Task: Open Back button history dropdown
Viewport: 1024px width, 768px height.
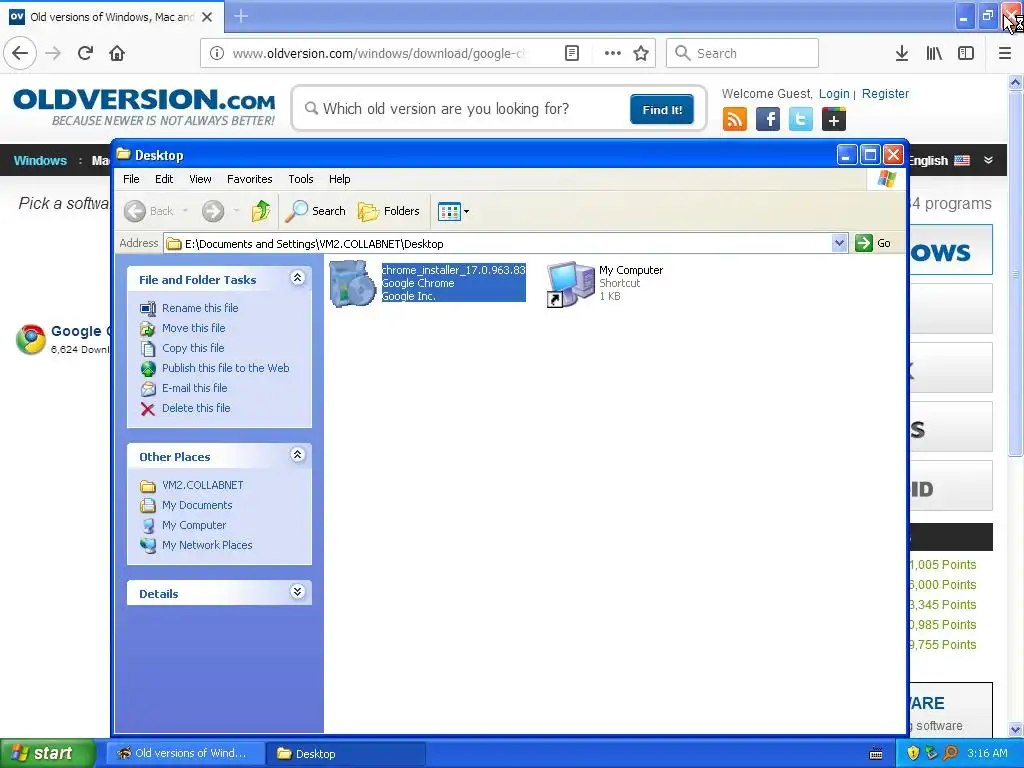Action: [x=185, y=211]
